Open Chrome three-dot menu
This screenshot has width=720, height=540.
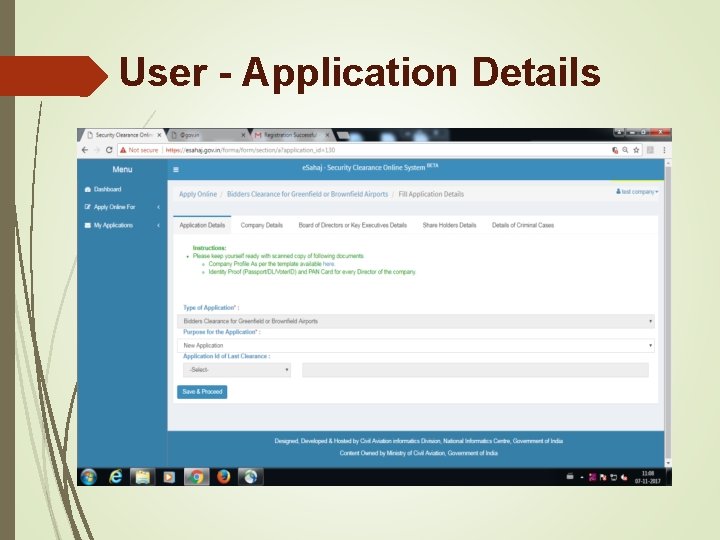click(664, 150)
